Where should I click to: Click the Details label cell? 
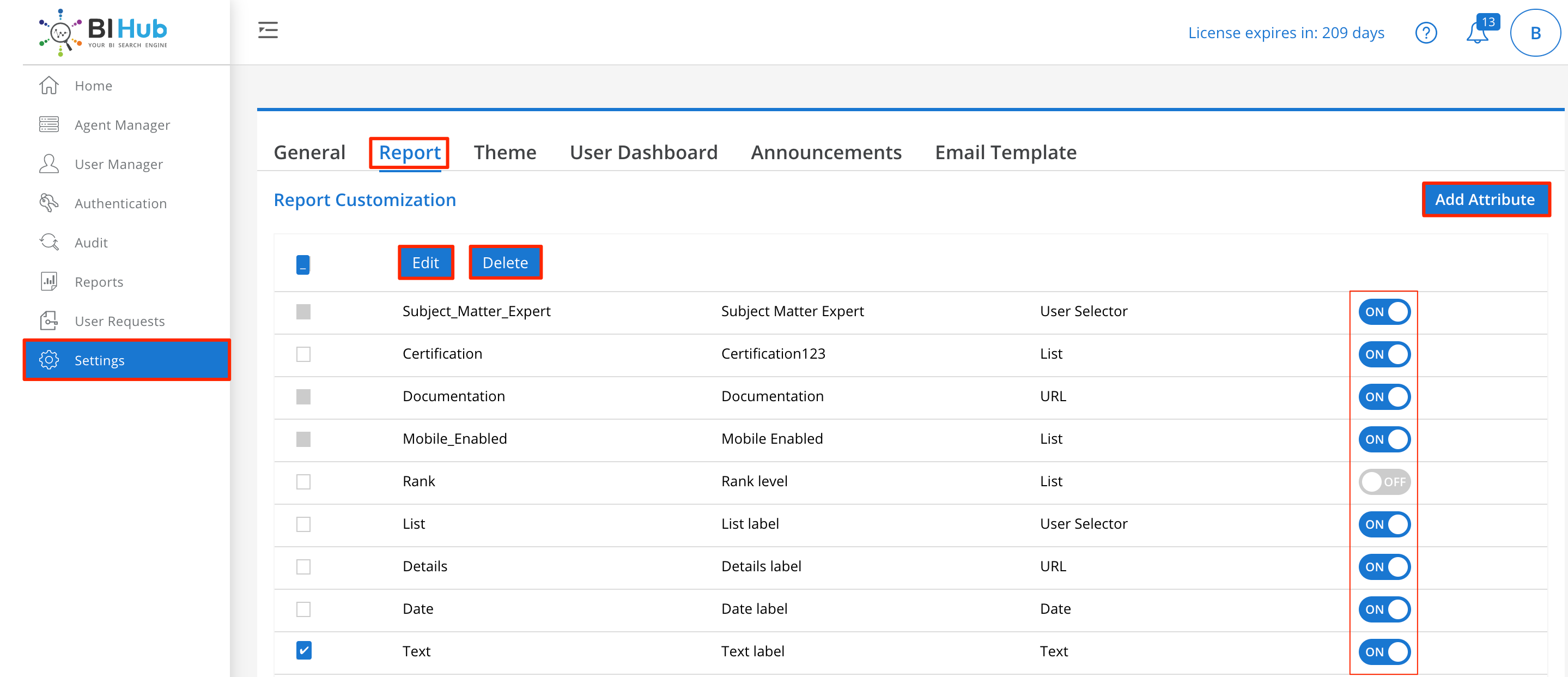(x=761, y=566)
